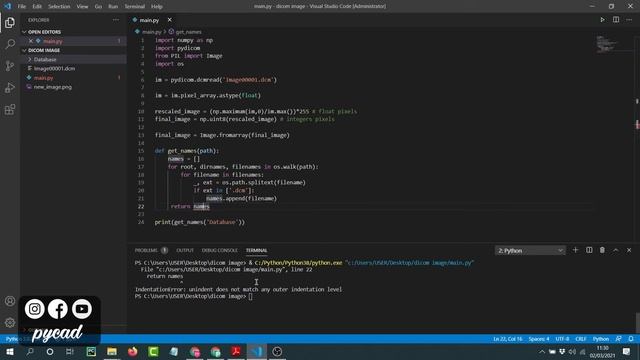Open Source Control view
Image resolution: width=640 pixels, height=360 pixels.
point(10,66)
